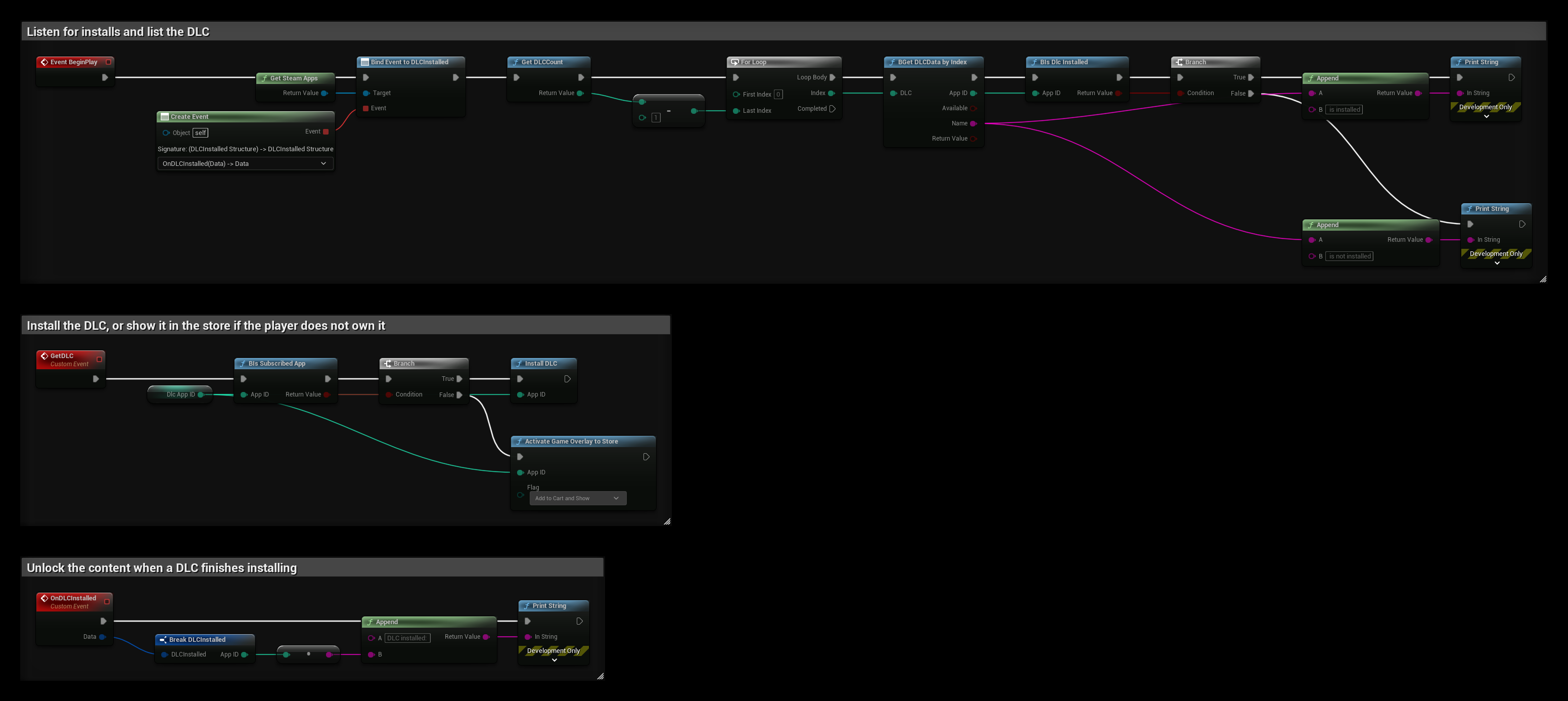This screenshot has width=1568, height=701.
Task: Click the Name pin on BGet DLCData by Index
Action: (974, 123)
